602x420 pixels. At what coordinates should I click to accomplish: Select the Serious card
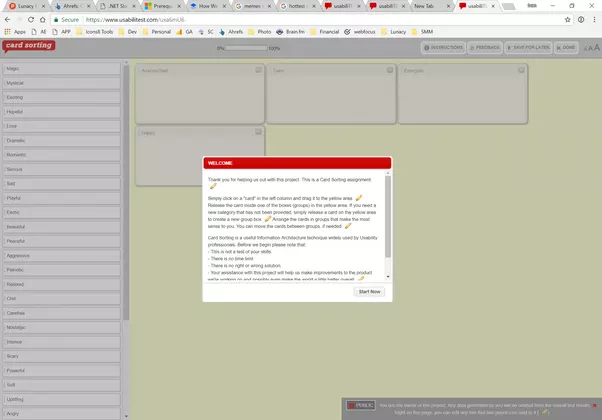click(x=61, y=169)
